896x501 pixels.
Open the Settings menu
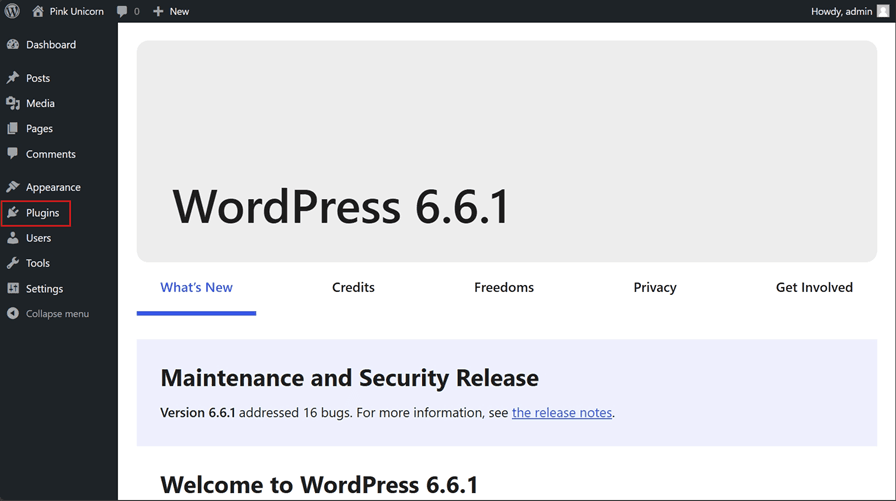point(44,288)
